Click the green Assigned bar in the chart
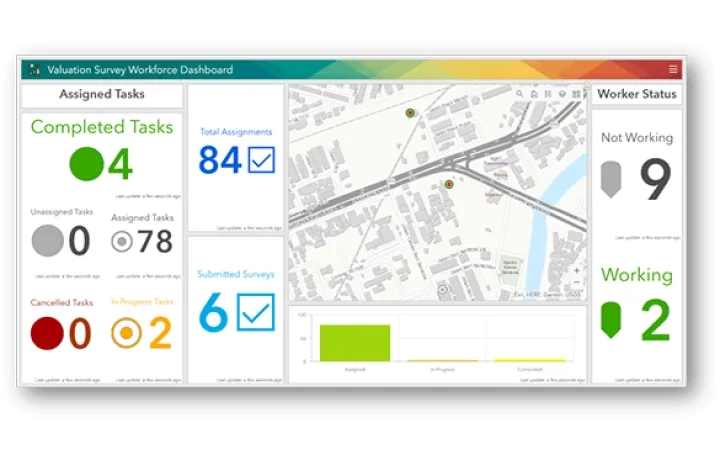The width and height of the screenshot is (720, 460). coord(355,343)
